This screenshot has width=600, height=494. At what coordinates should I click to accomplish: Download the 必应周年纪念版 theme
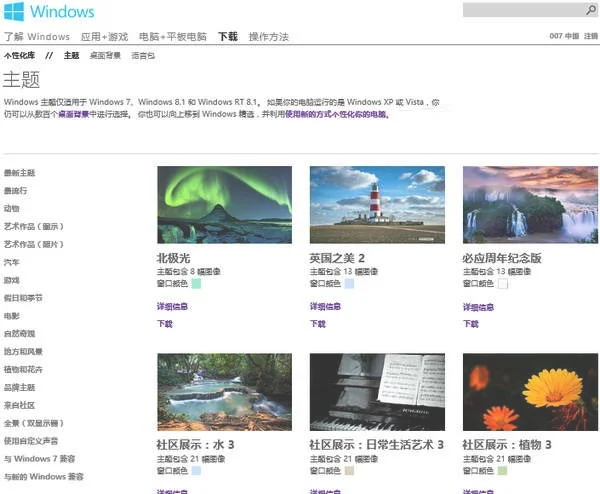point(471,324)
